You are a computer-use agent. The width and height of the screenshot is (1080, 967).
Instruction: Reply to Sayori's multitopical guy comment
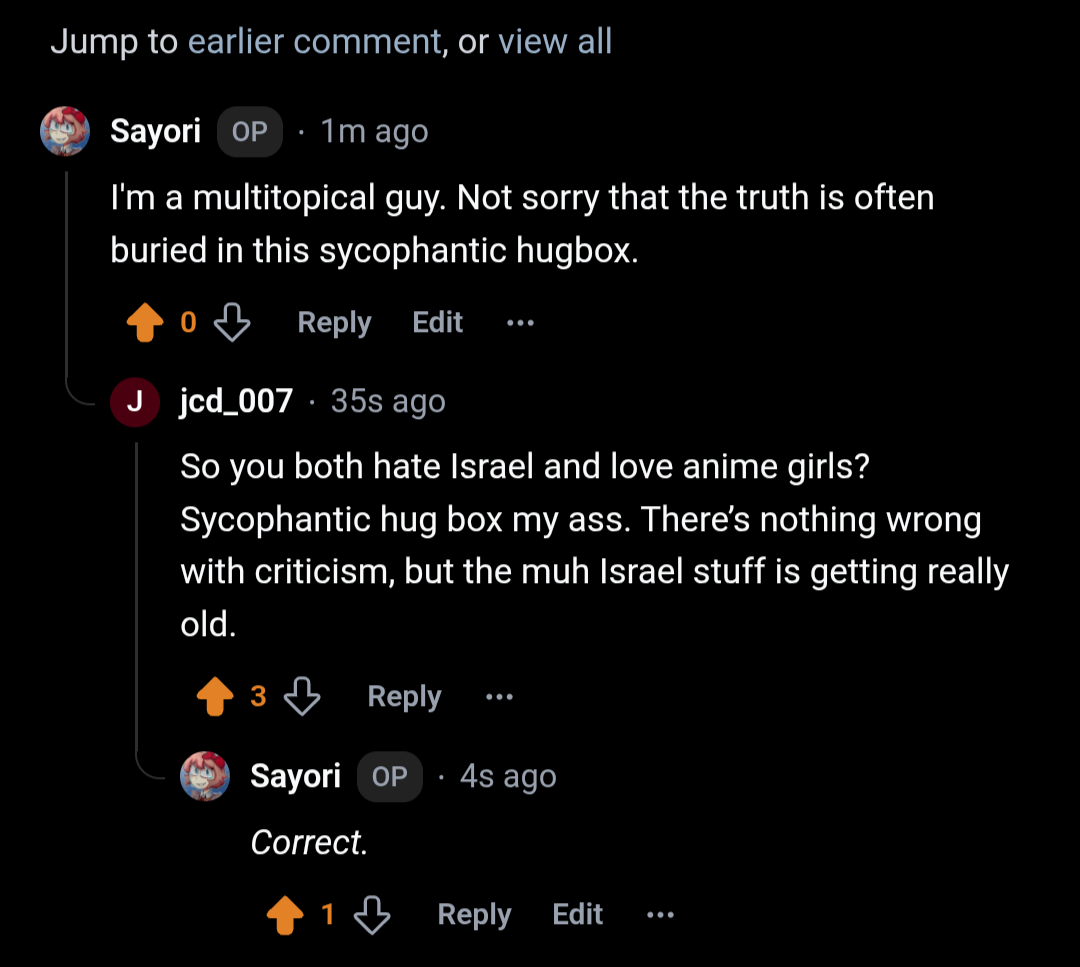[x=334, y=323]
